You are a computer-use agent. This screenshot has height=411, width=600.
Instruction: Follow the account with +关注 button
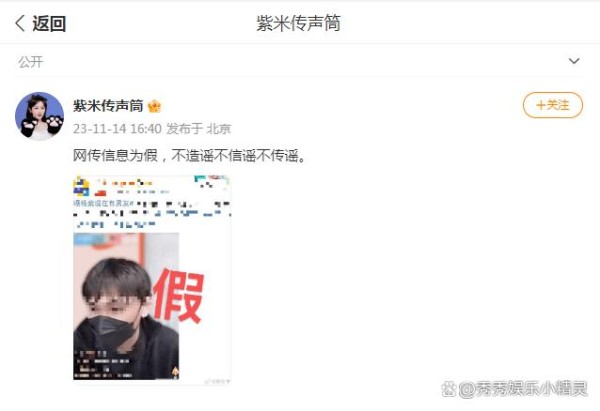(x=553, y=105)
